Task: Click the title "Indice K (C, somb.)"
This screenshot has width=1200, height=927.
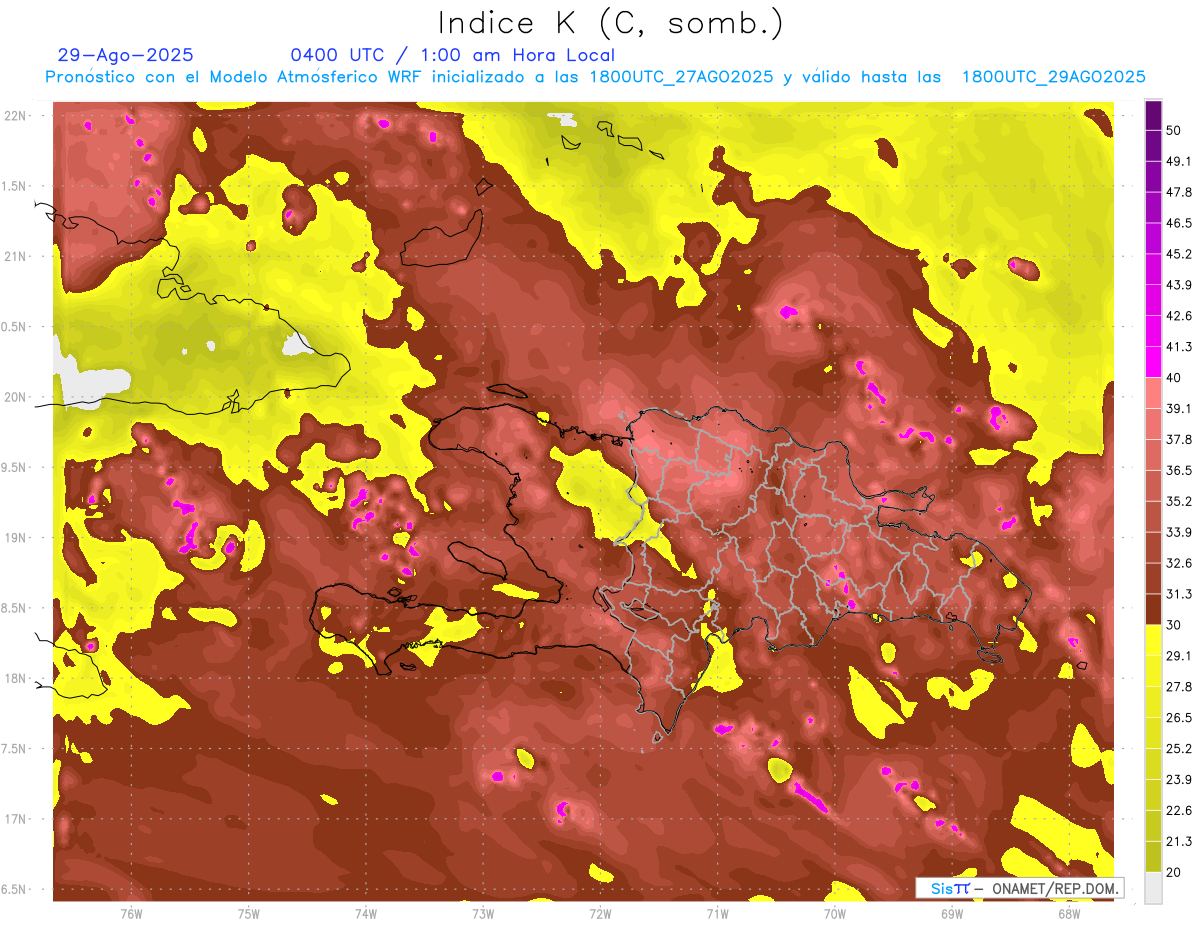Action: (610, 23)
